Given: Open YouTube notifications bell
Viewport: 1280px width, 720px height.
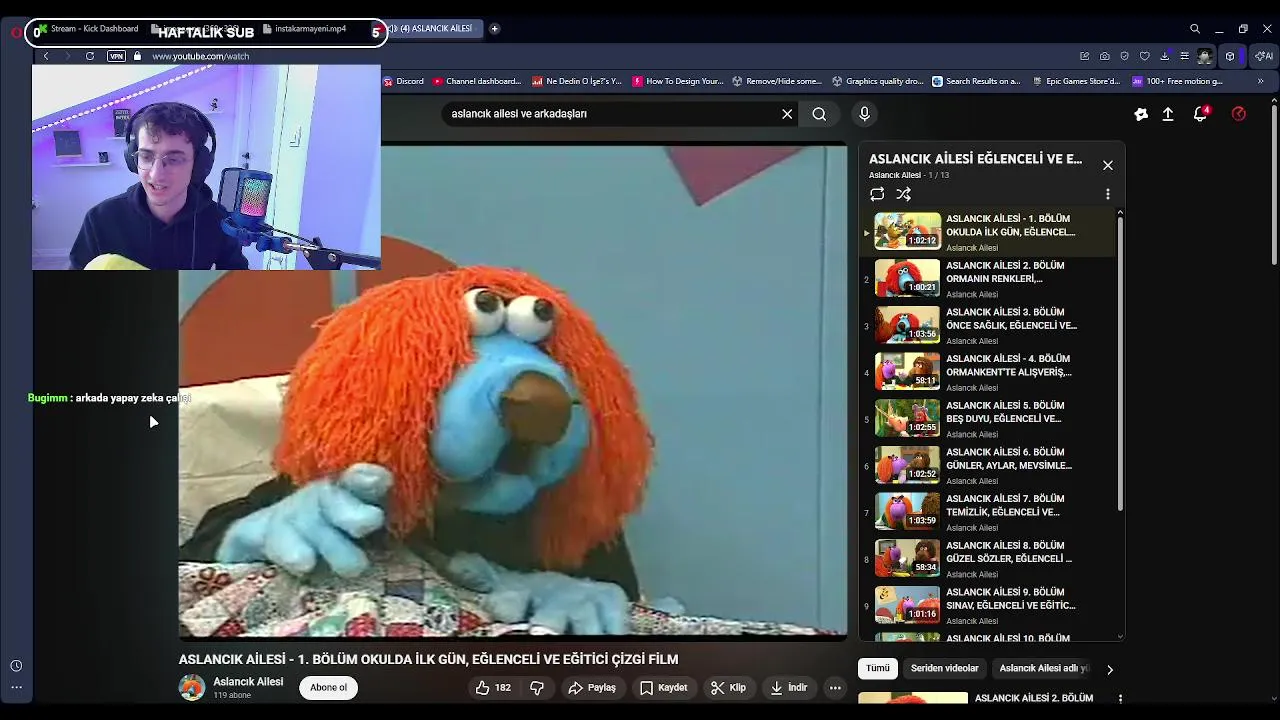Looking at the screenshot, I should [x=1201, y=114].
